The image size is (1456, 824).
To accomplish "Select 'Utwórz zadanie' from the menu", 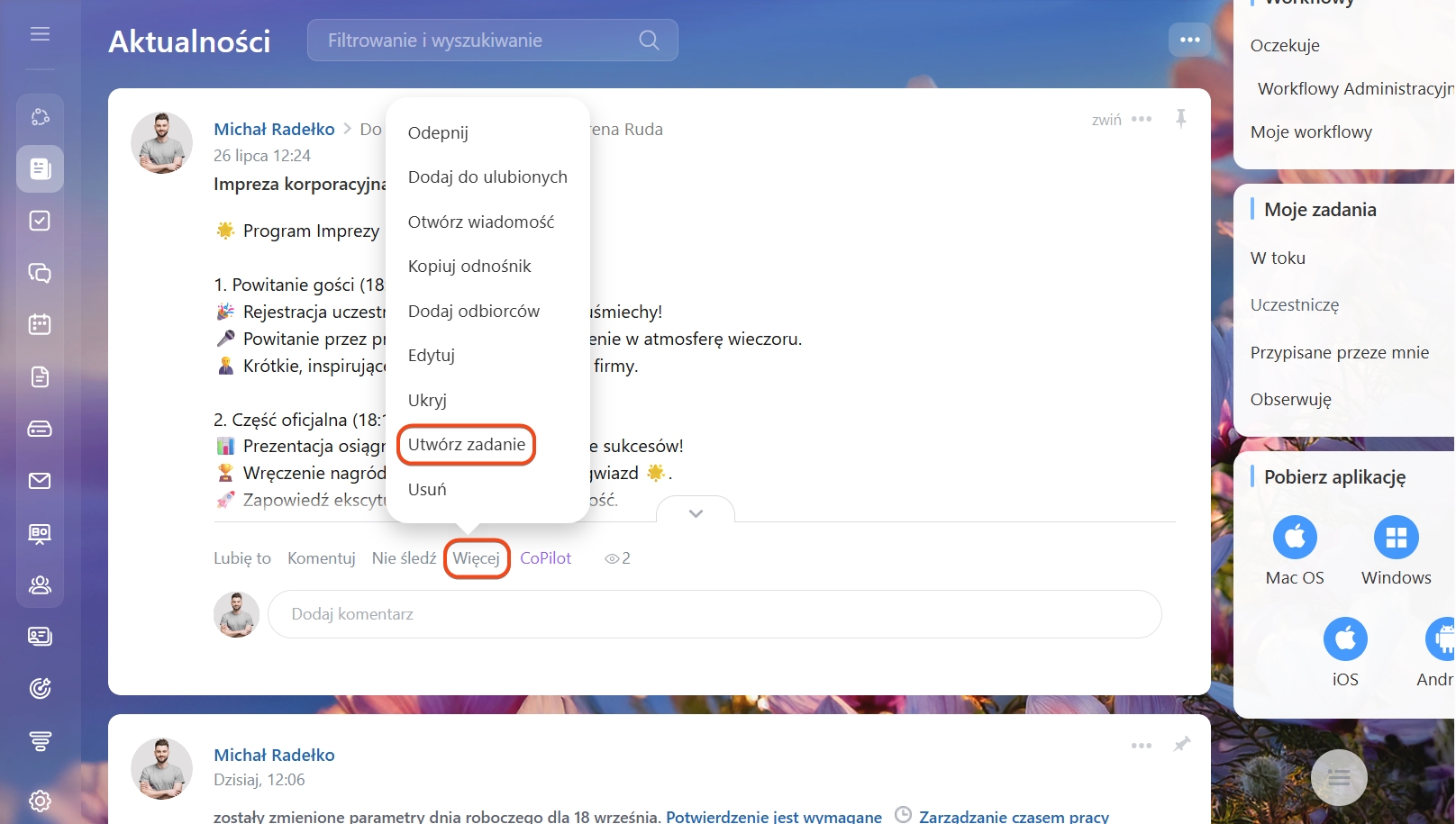I will (x=466, y=445).
